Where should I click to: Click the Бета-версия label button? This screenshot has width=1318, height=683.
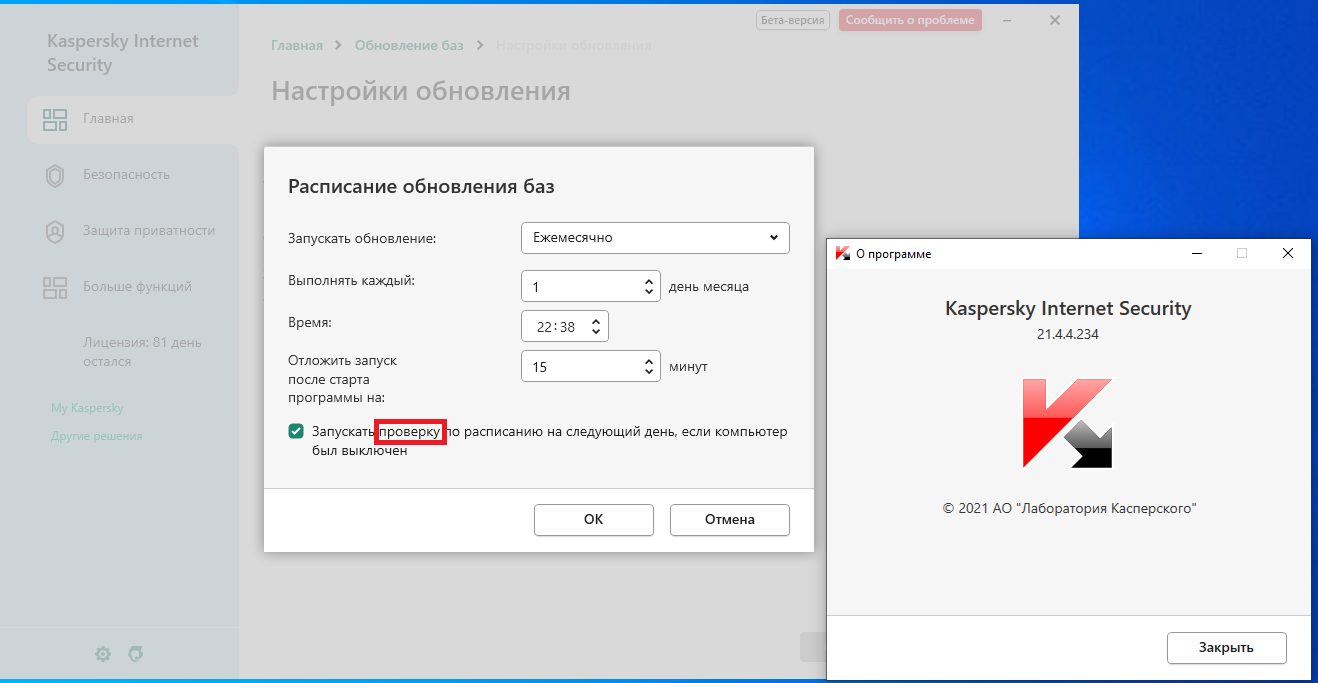click(x=793, y=20)
